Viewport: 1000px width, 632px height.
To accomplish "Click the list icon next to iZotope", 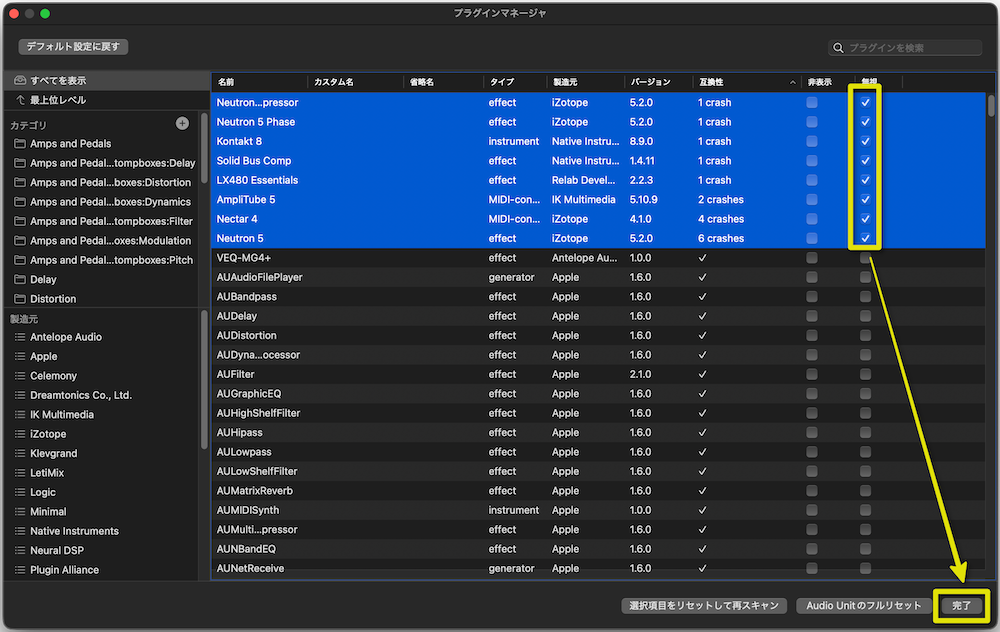I will click(x=20, y=434).
